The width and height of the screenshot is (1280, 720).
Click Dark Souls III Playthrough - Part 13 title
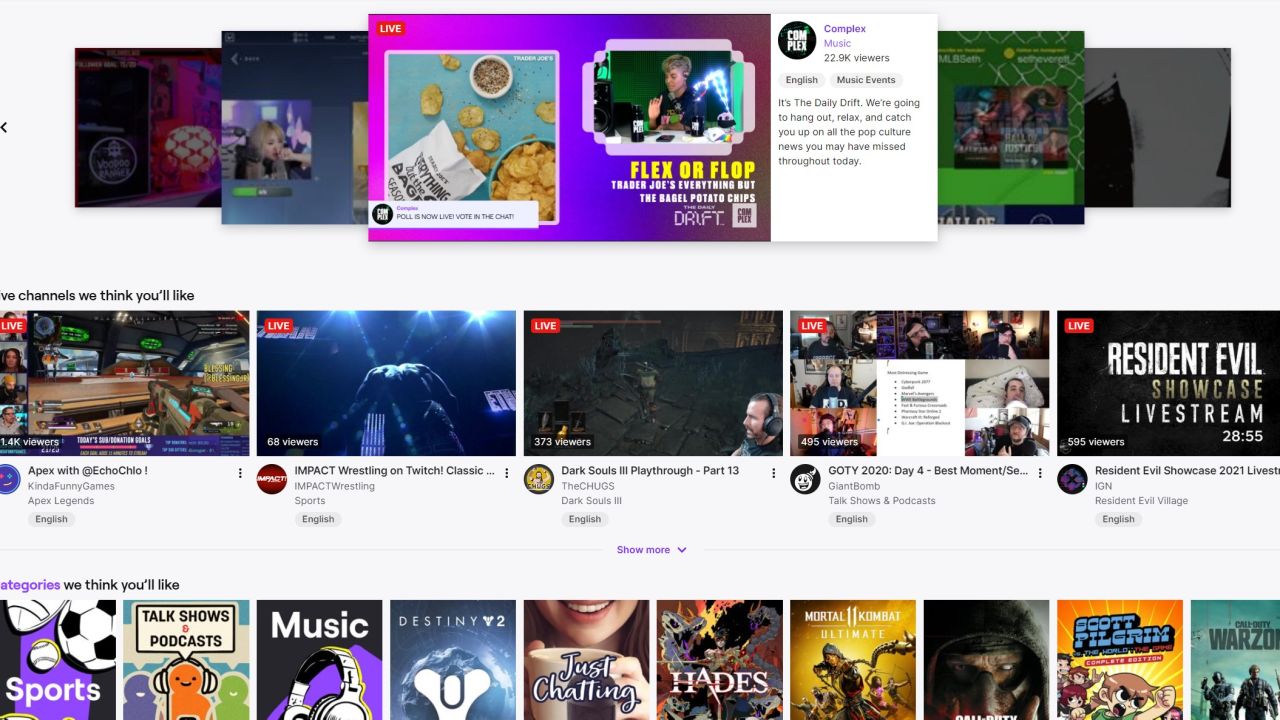[x=650, y=471]
